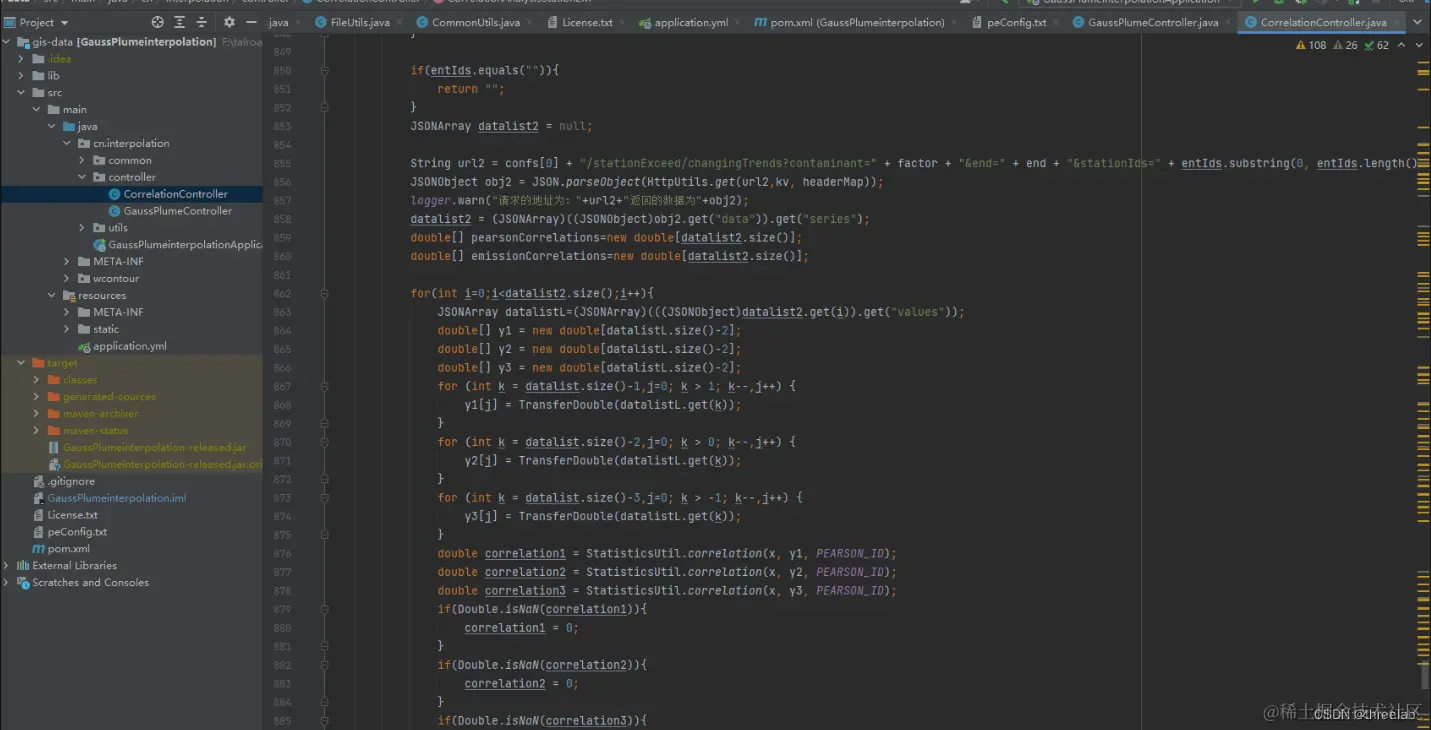Toggle code fold at line 867

(325, 386)
